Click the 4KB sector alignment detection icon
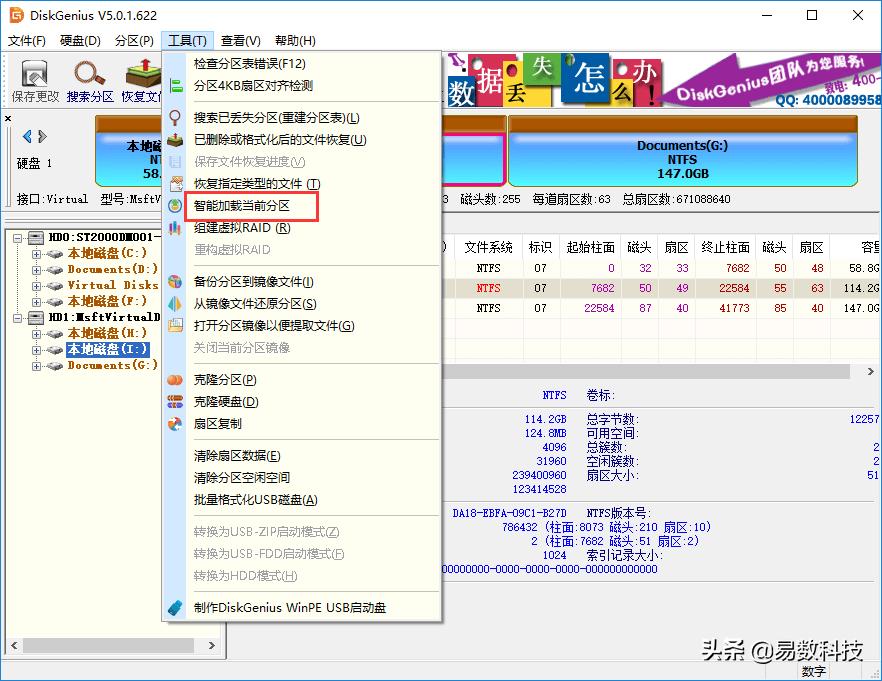Screen dimensions: 882x681 click(174, 86)
